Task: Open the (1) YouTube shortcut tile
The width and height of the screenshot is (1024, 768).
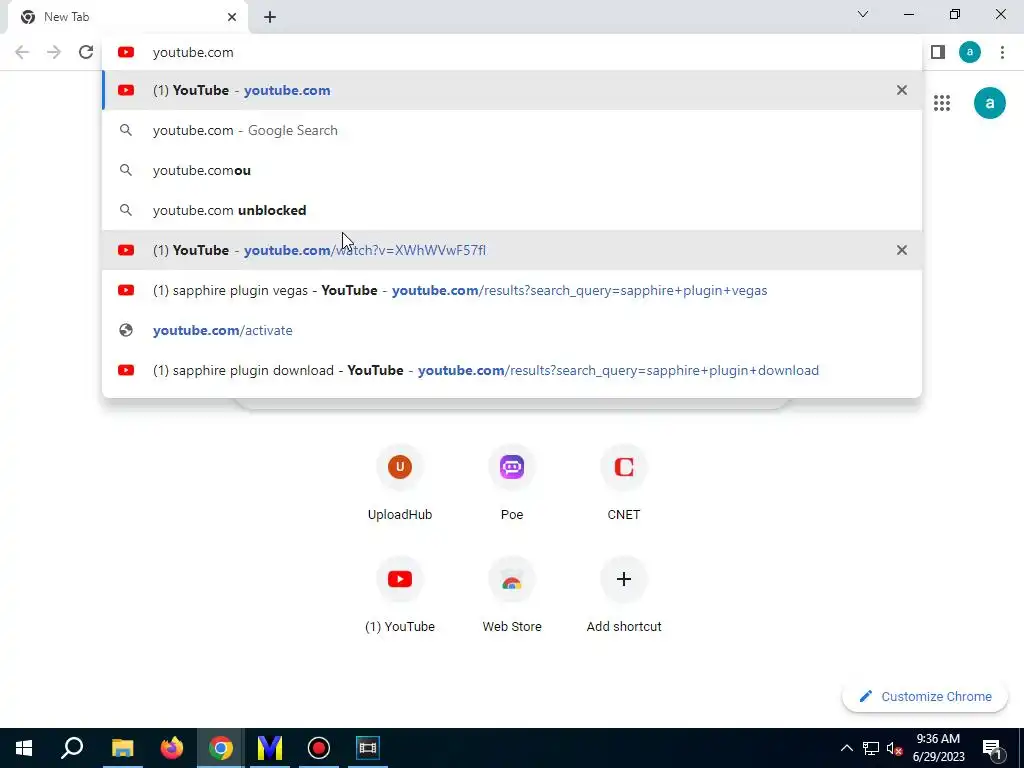Action: click(400, 596)
